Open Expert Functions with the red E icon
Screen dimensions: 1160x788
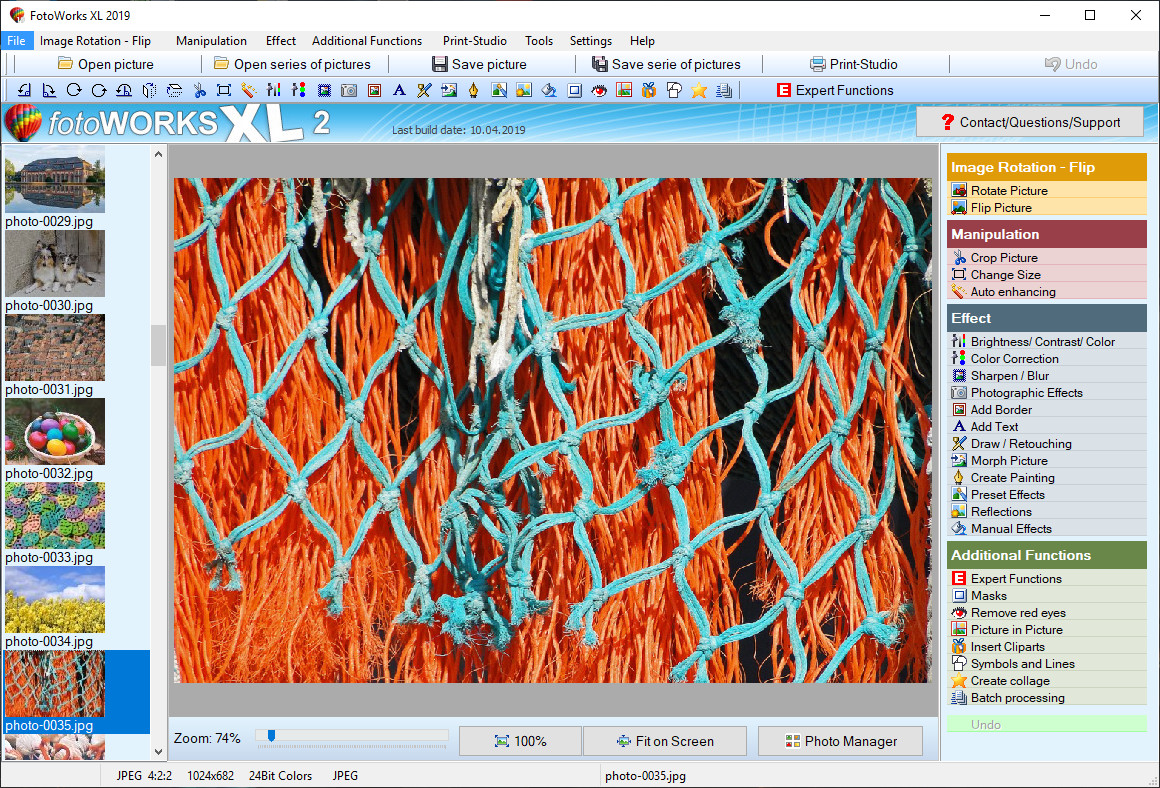pyautogui.click(x=783, y=90)
